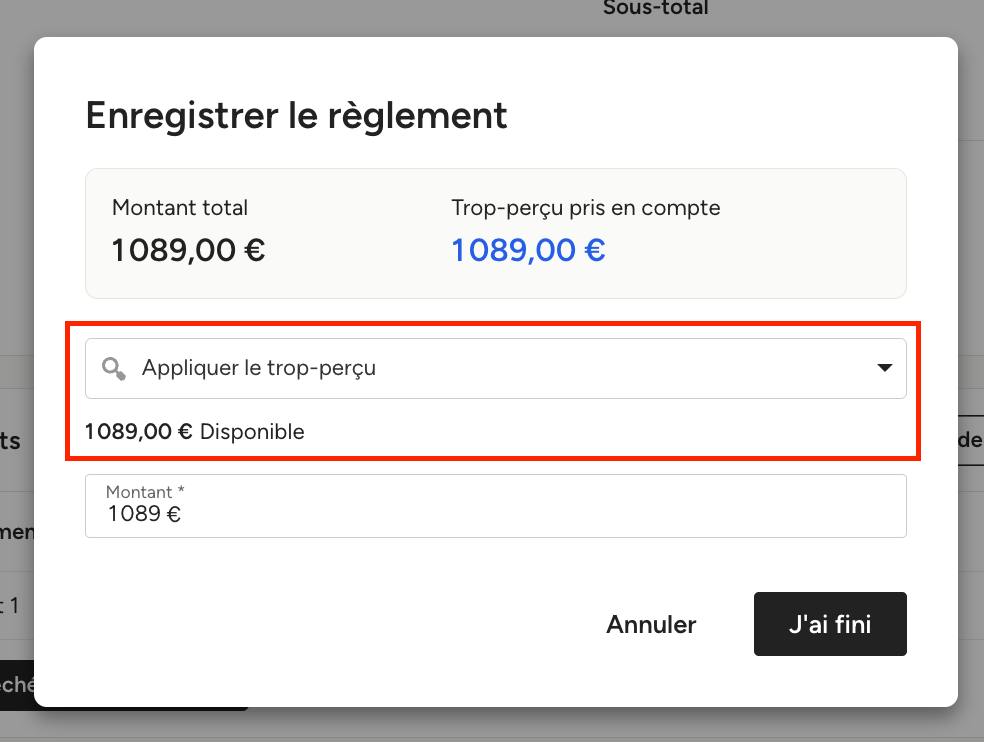Click the truncated "ts" heading on the left background

[x=10, y=441]
